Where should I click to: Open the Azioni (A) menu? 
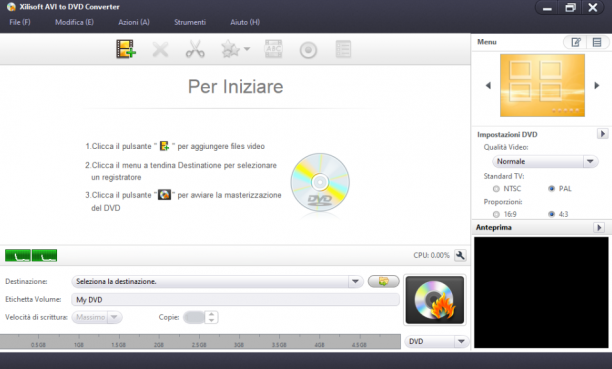pos(134,22)
